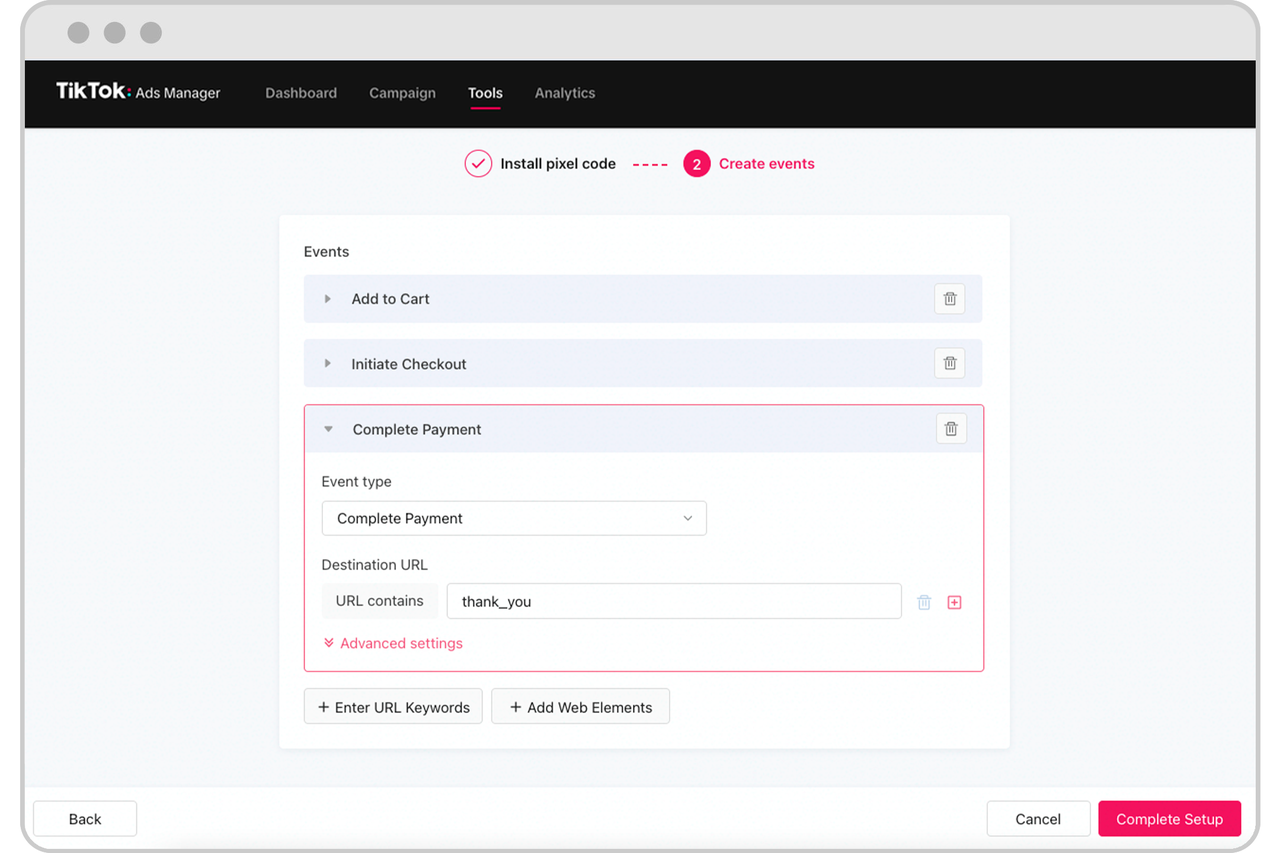
Task: Delete the Add to Cart event
Action: pyautogui.click(x=949, y=299)
